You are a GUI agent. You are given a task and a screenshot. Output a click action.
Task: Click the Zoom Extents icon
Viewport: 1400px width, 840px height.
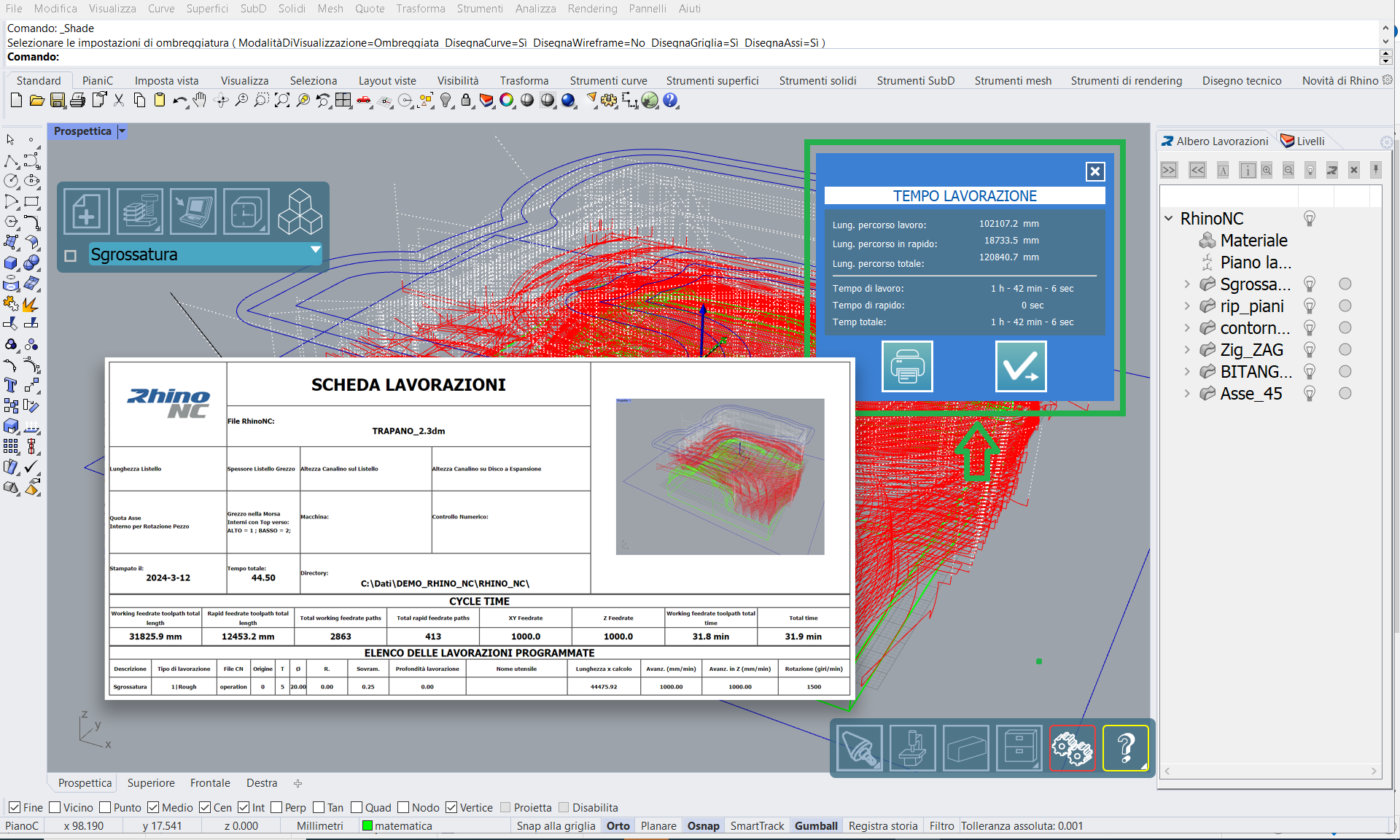pos(281,101)
